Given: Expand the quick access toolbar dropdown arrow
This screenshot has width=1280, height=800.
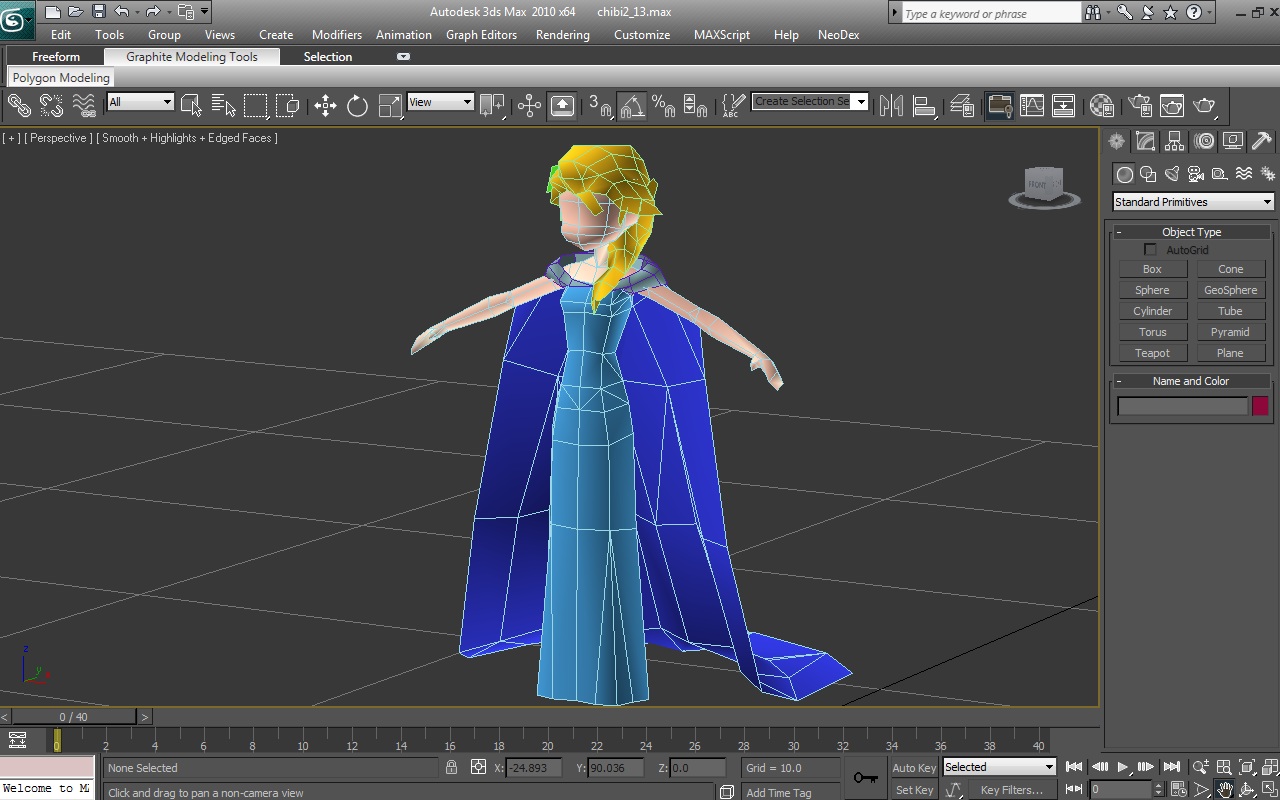Looking at the screenshot, I should pos(205,12).
